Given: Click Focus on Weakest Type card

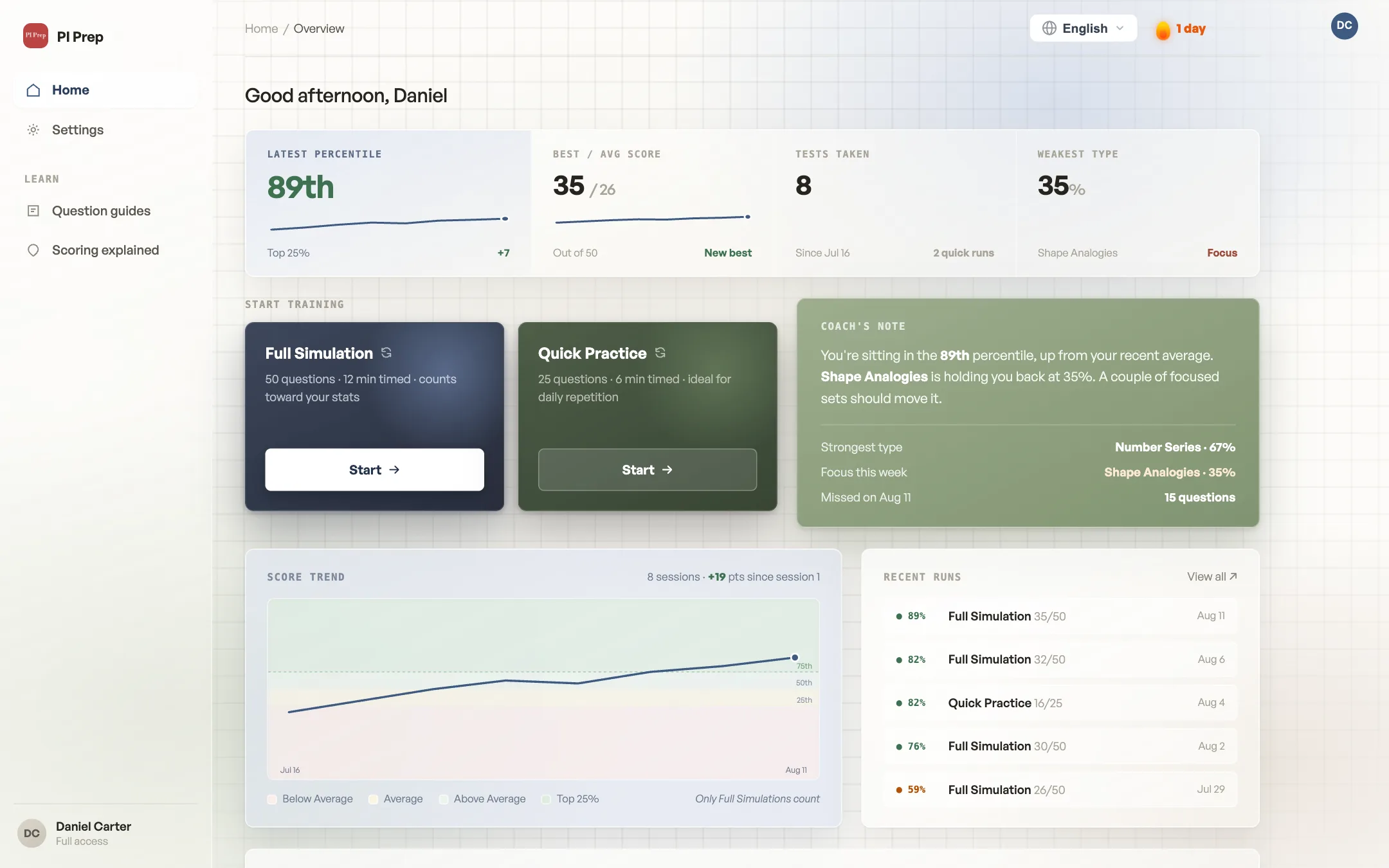Looking at the screenshot, I should point(1222,253).
